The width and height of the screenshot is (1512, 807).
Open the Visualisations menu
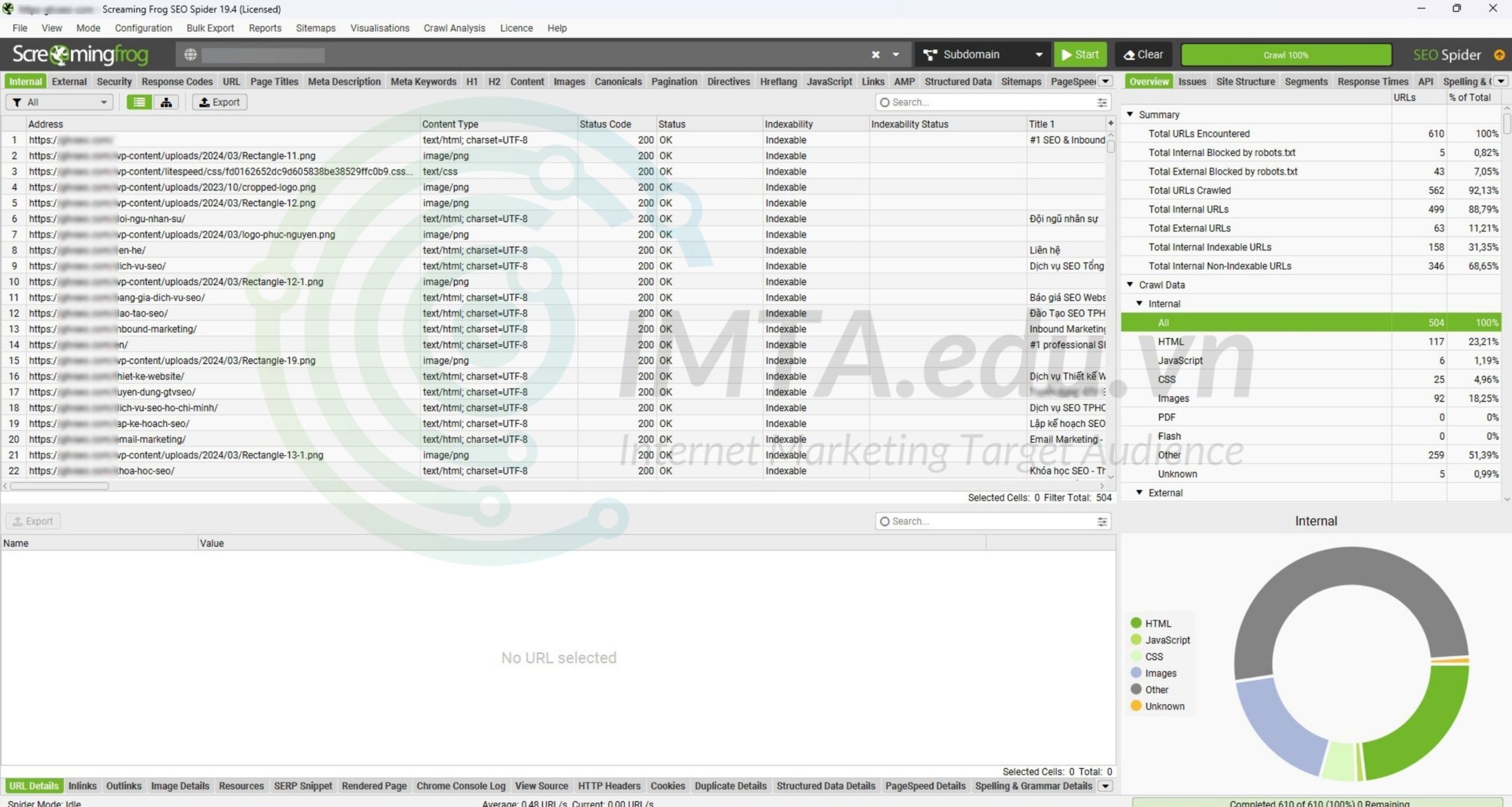click(380, 28)
